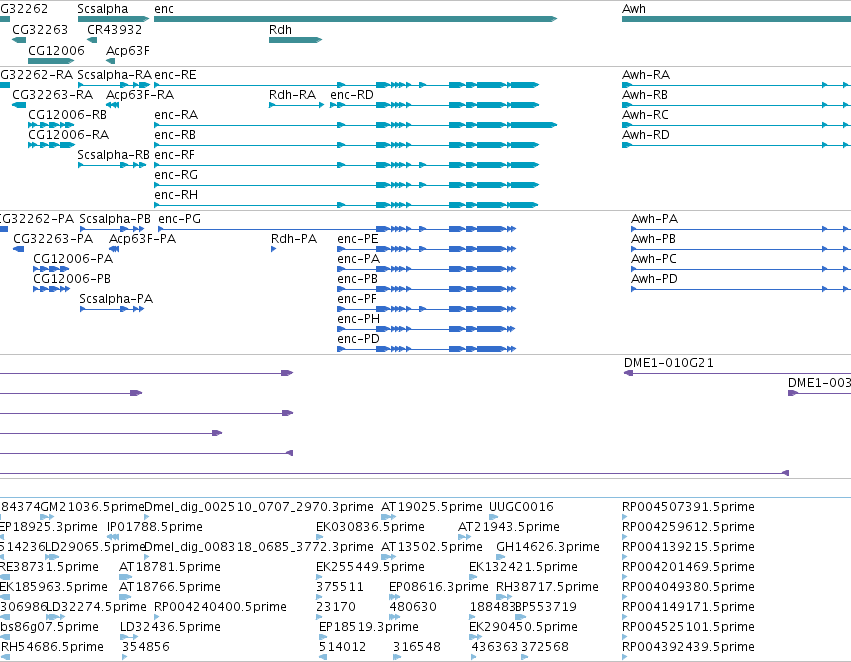Select the RP004240400.5prime EST label
Image resolution: width=851 pixels, height=662 pixels.
point(220,607)
